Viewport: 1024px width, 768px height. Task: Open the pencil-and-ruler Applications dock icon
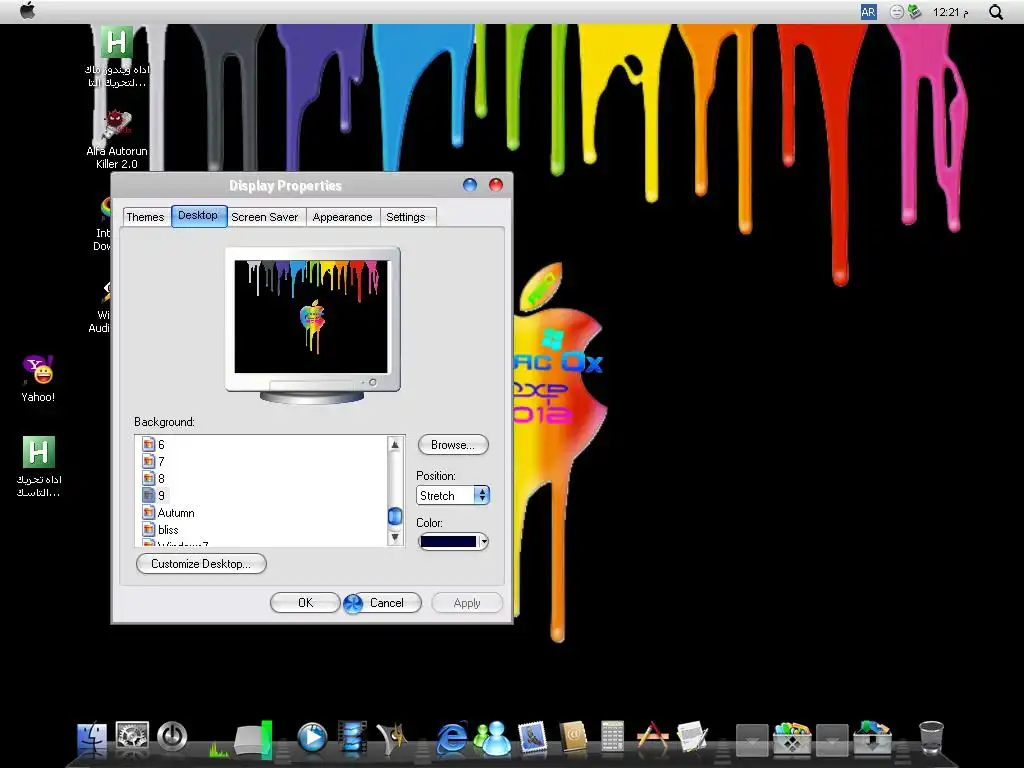652,736
